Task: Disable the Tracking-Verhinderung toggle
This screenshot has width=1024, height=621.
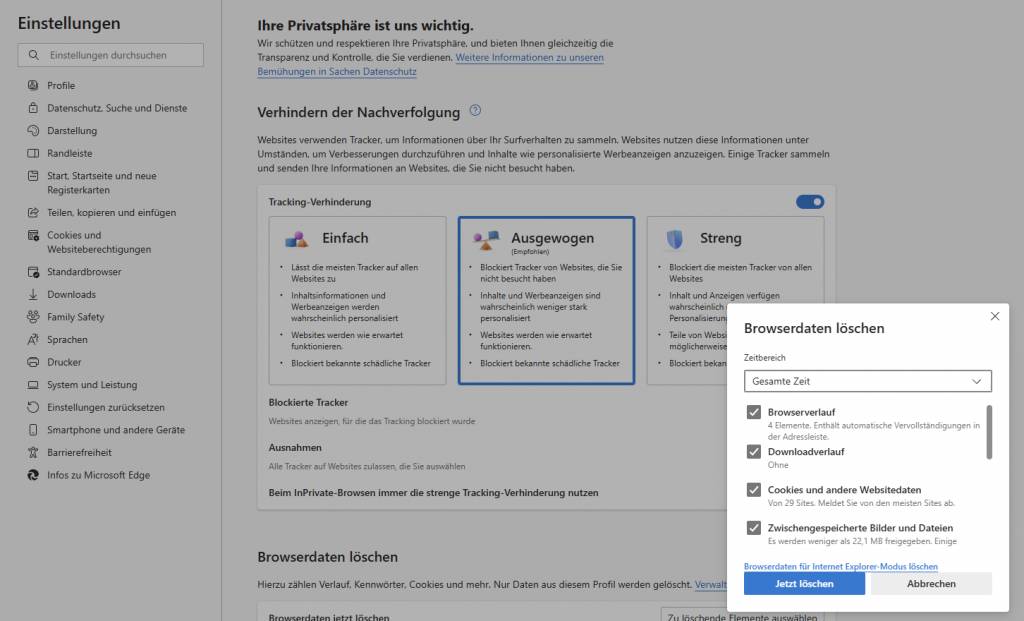Action: [x=809, y=201]
